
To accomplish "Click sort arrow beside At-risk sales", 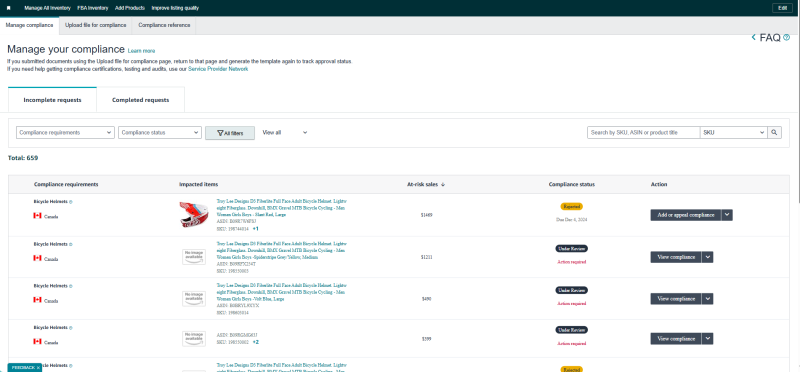I will coord(443,185).
